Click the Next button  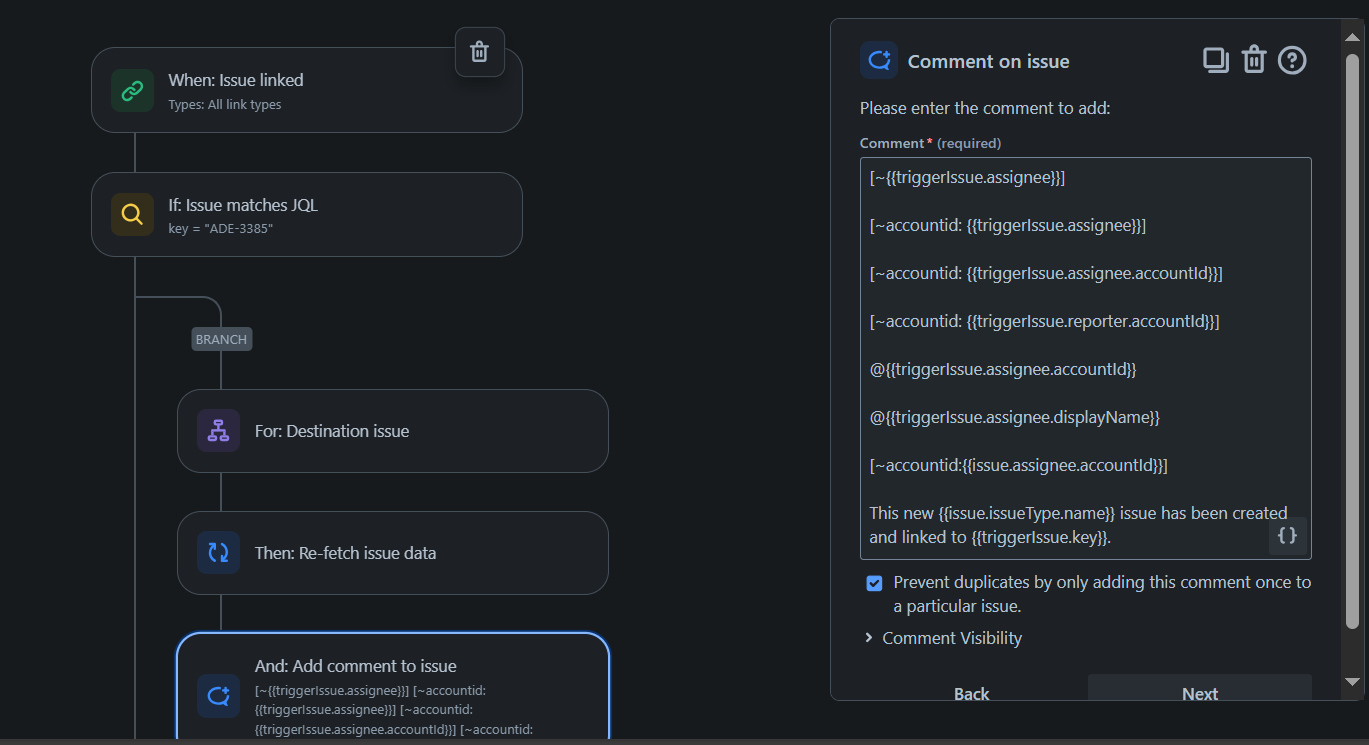(x=1200, y=688)
